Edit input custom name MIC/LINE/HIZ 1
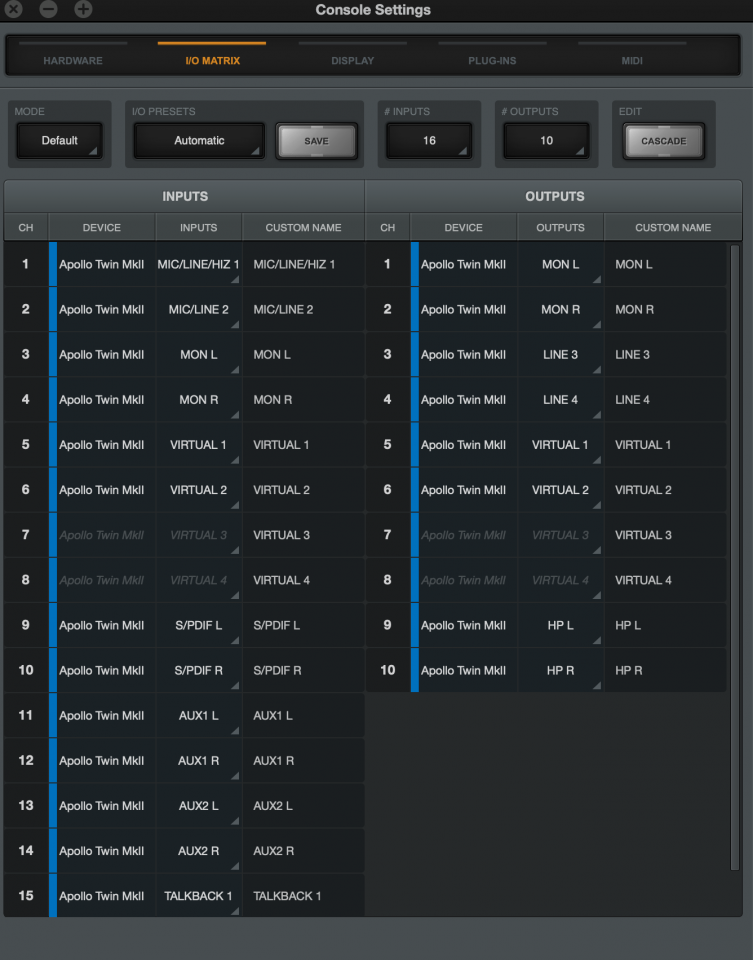Viewport: 753px width, 960px height. pos(304,264)
